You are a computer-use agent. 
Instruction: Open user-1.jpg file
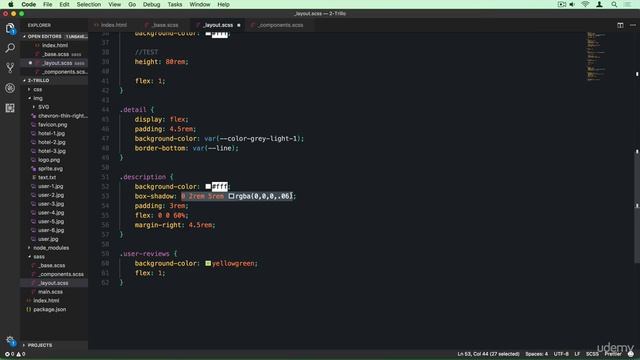coord(51,187)
